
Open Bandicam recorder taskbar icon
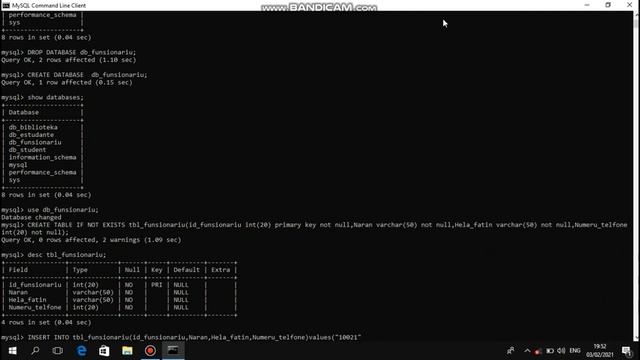pos(150,351)
